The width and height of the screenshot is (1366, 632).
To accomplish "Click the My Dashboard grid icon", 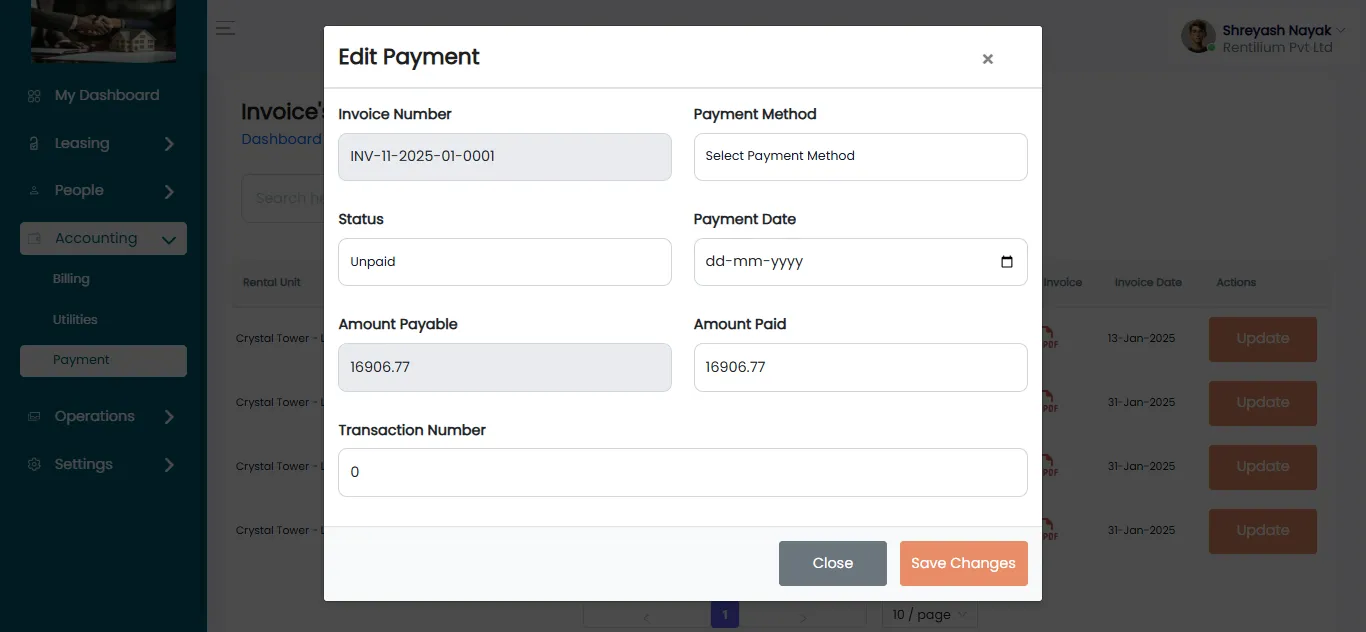I will [x=34, y=96].
